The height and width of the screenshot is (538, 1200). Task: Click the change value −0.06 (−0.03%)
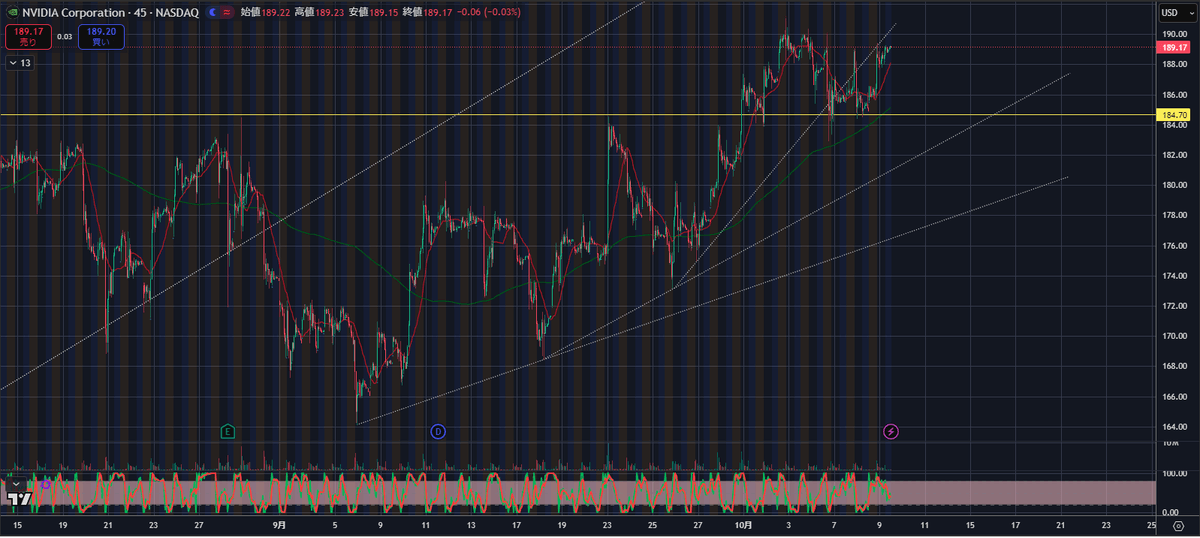click(x=487, y=12)
